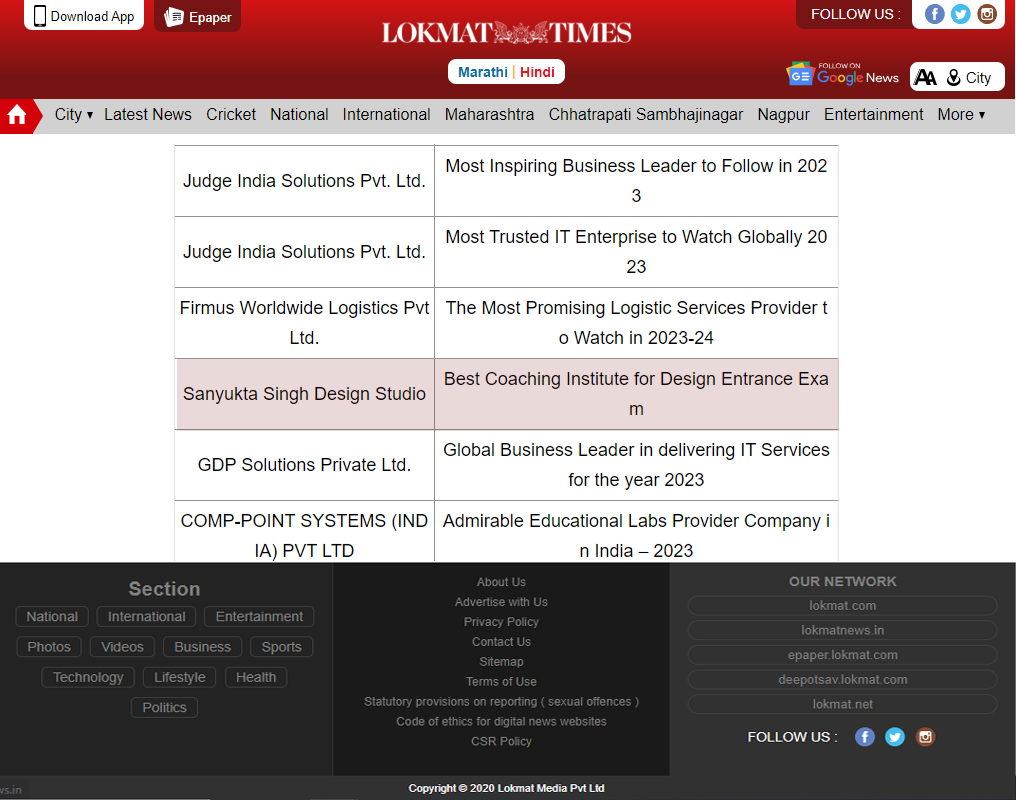
Task: Open Nagpur section
Action: coord(783,115)
